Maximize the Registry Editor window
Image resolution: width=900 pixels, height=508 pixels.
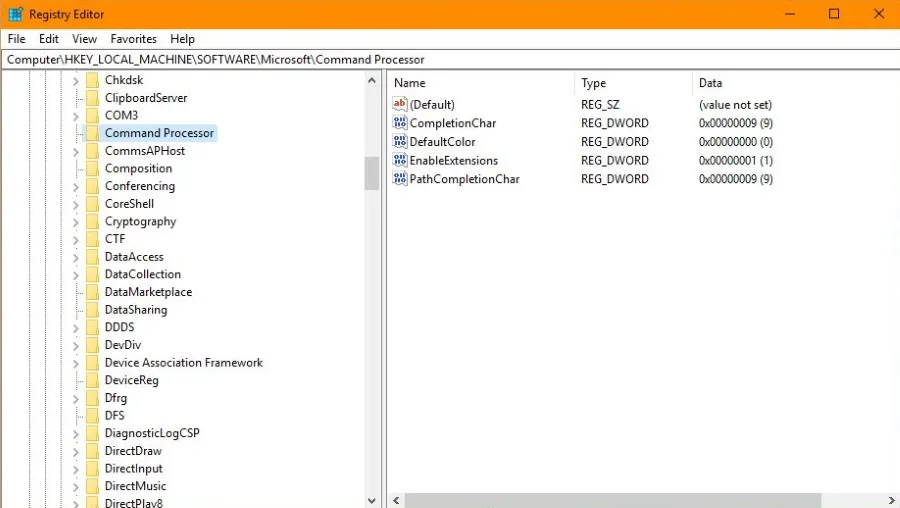point(834,14)
